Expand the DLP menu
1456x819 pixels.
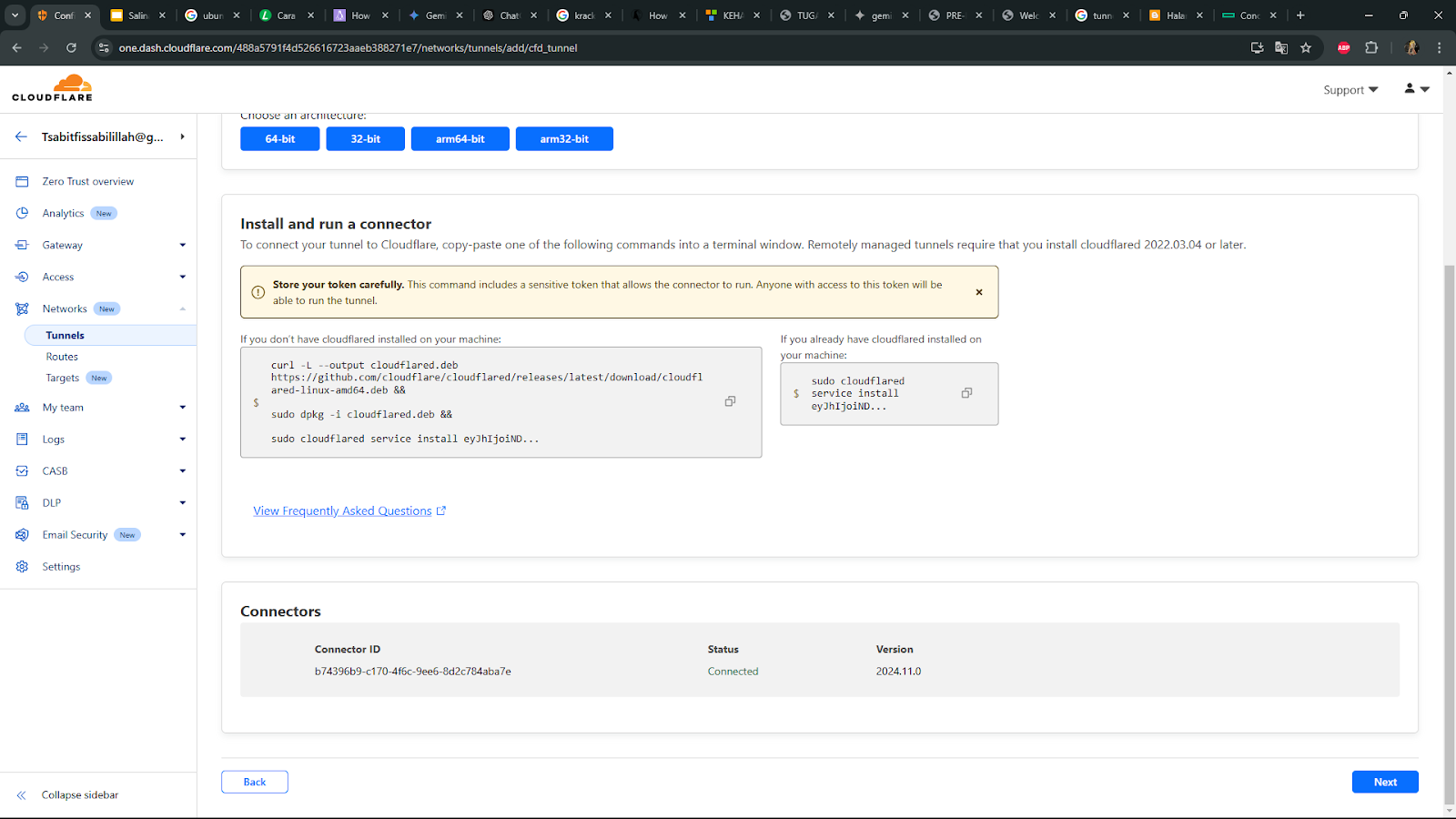(182, 503)
